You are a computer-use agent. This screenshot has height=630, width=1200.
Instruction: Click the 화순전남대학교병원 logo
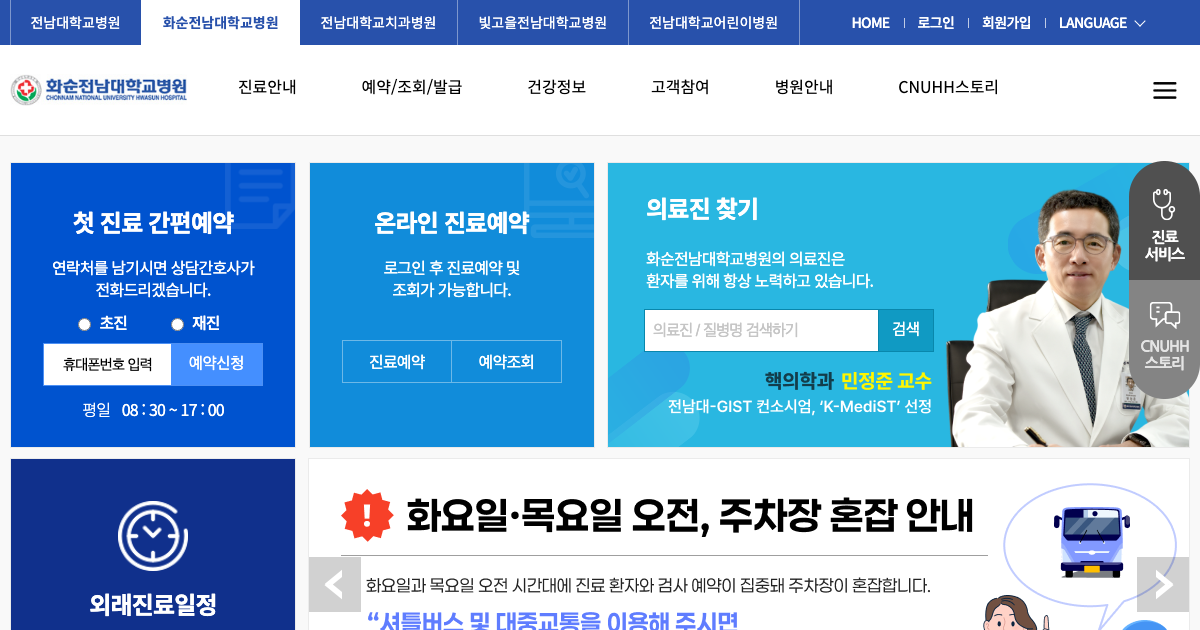tap(99, 90)
